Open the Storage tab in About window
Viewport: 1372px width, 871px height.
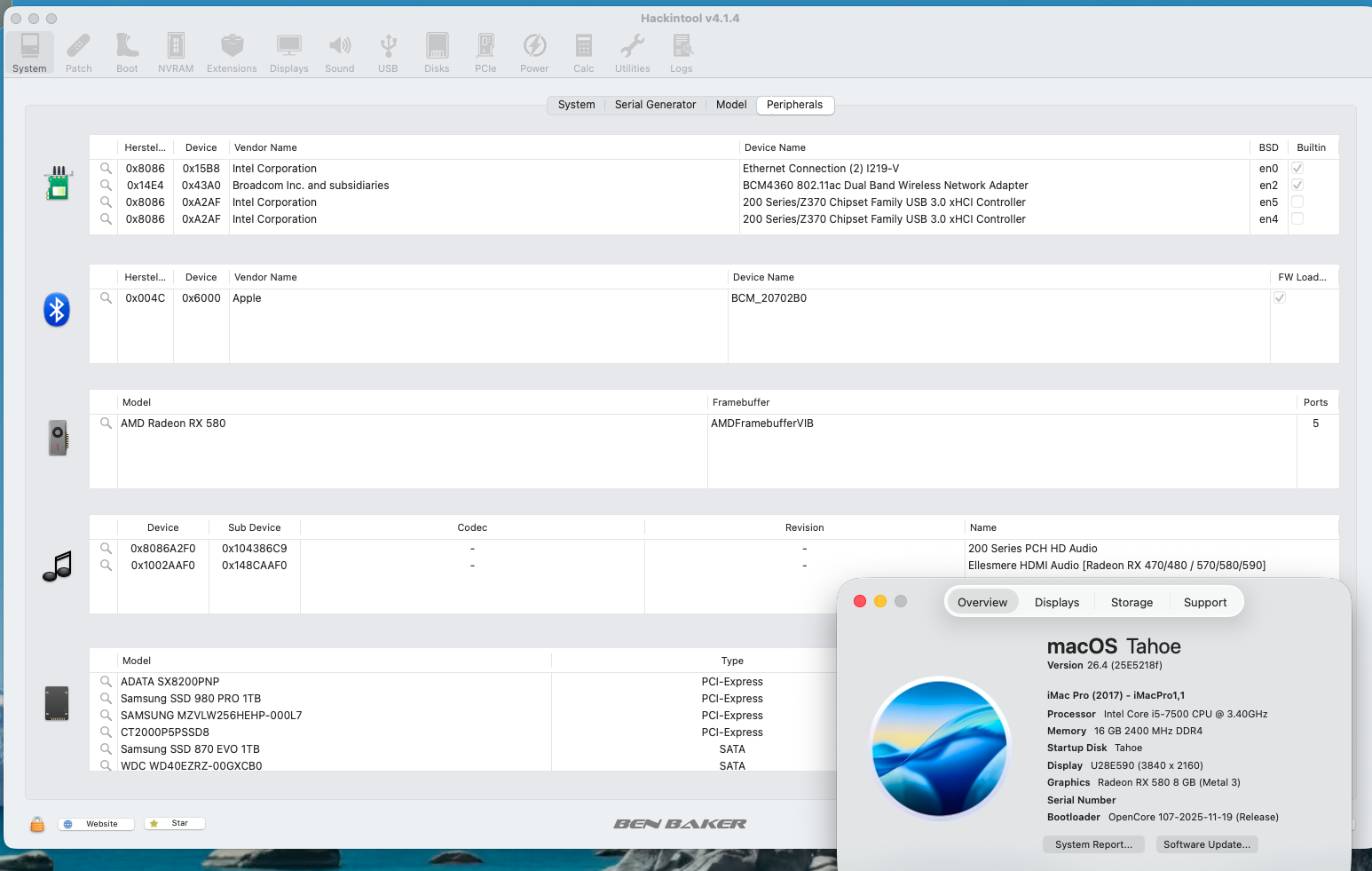1132,602
